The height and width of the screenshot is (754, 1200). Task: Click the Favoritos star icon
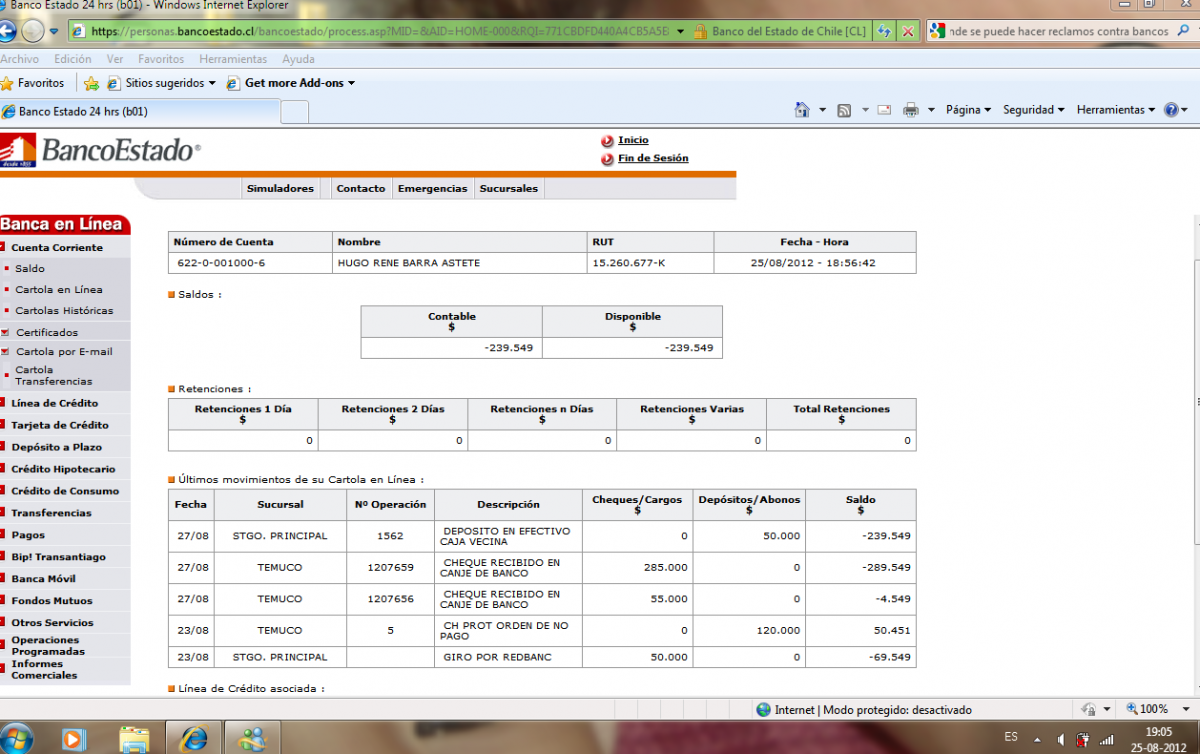pos(7,83)
